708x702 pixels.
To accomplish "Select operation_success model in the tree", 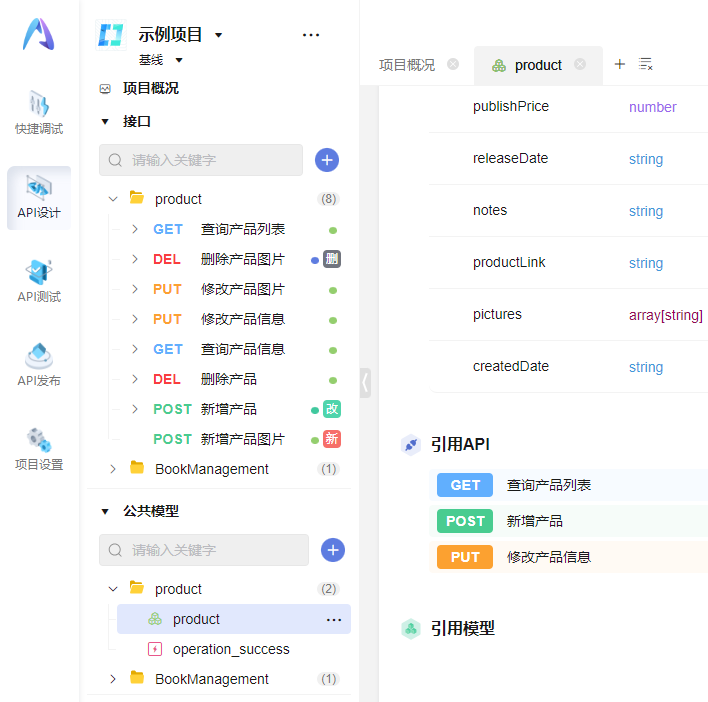I will coord(230,649).
